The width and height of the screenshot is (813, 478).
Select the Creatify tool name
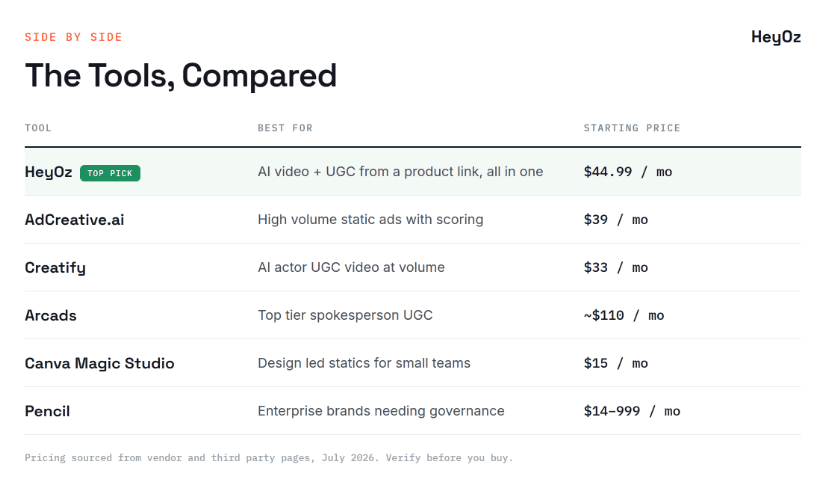click(x=55, y=268)
